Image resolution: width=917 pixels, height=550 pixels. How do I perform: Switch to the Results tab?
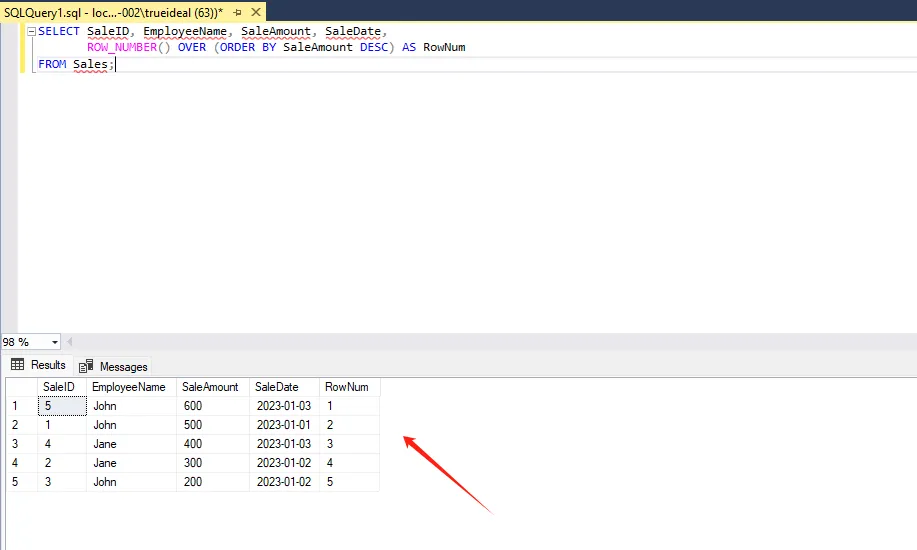click(x=39, y=365)
